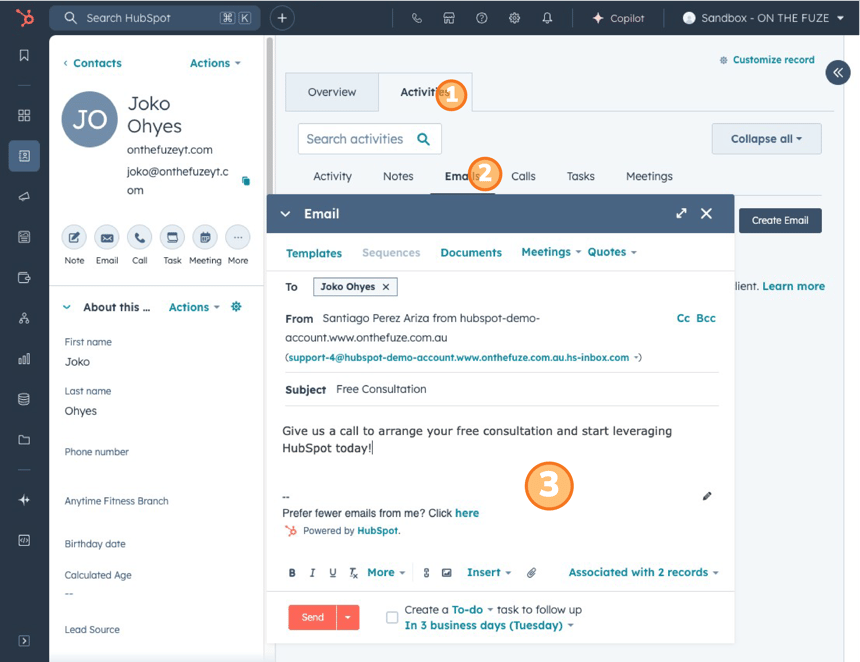Viewport: 860px width, 662px height.
Task: Open the developer code icon in sidebar
Action: (x=24, y=540)
